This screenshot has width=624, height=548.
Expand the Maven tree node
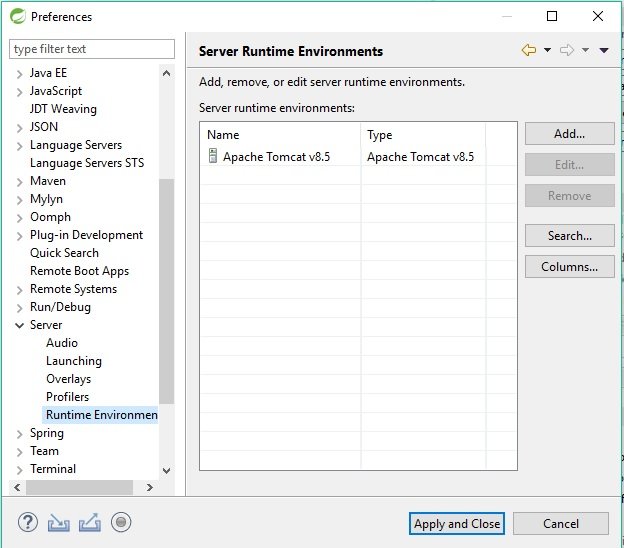point(20,182)
